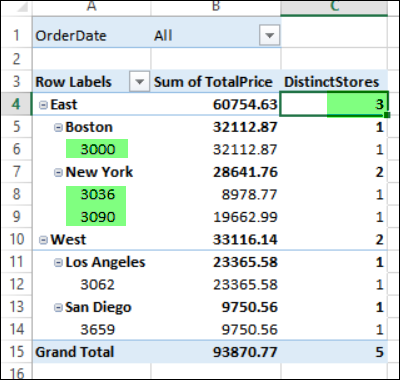Click the Boston row label

[x=89, y=127]
